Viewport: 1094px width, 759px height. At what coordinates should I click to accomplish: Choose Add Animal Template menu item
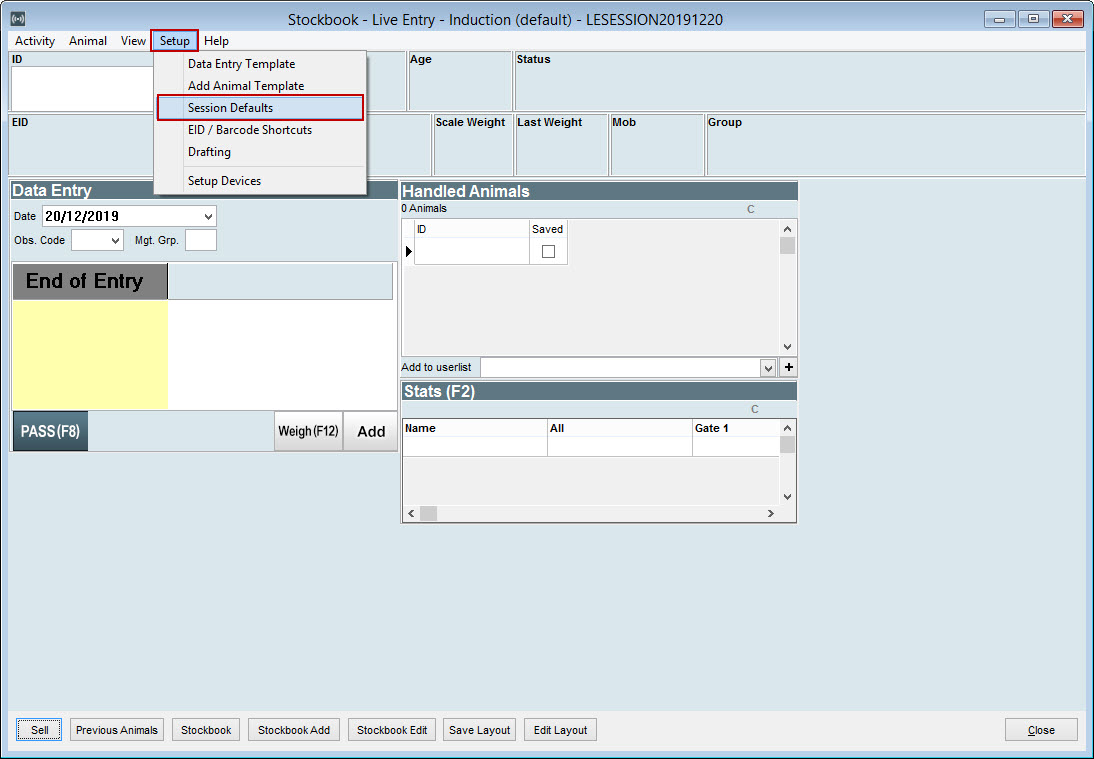tap(260, 86)
